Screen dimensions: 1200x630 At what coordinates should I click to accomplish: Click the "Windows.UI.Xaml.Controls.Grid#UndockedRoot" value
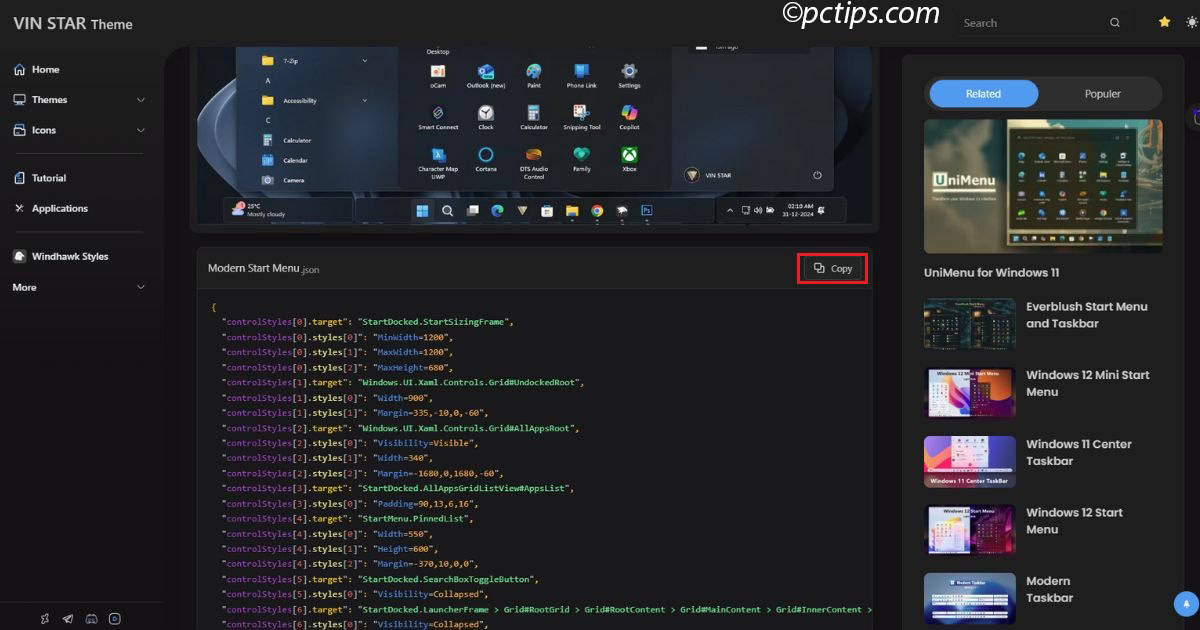pos(470,382)
